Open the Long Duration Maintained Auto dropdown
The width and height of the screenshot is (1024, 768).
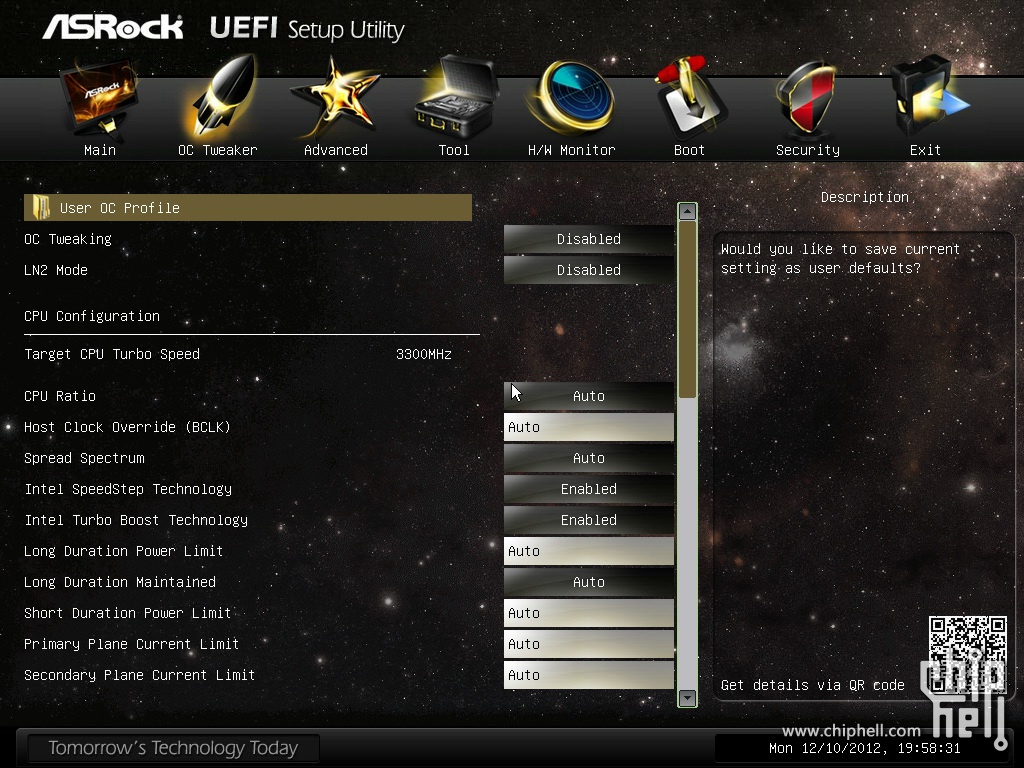click(x=588, y=582)
